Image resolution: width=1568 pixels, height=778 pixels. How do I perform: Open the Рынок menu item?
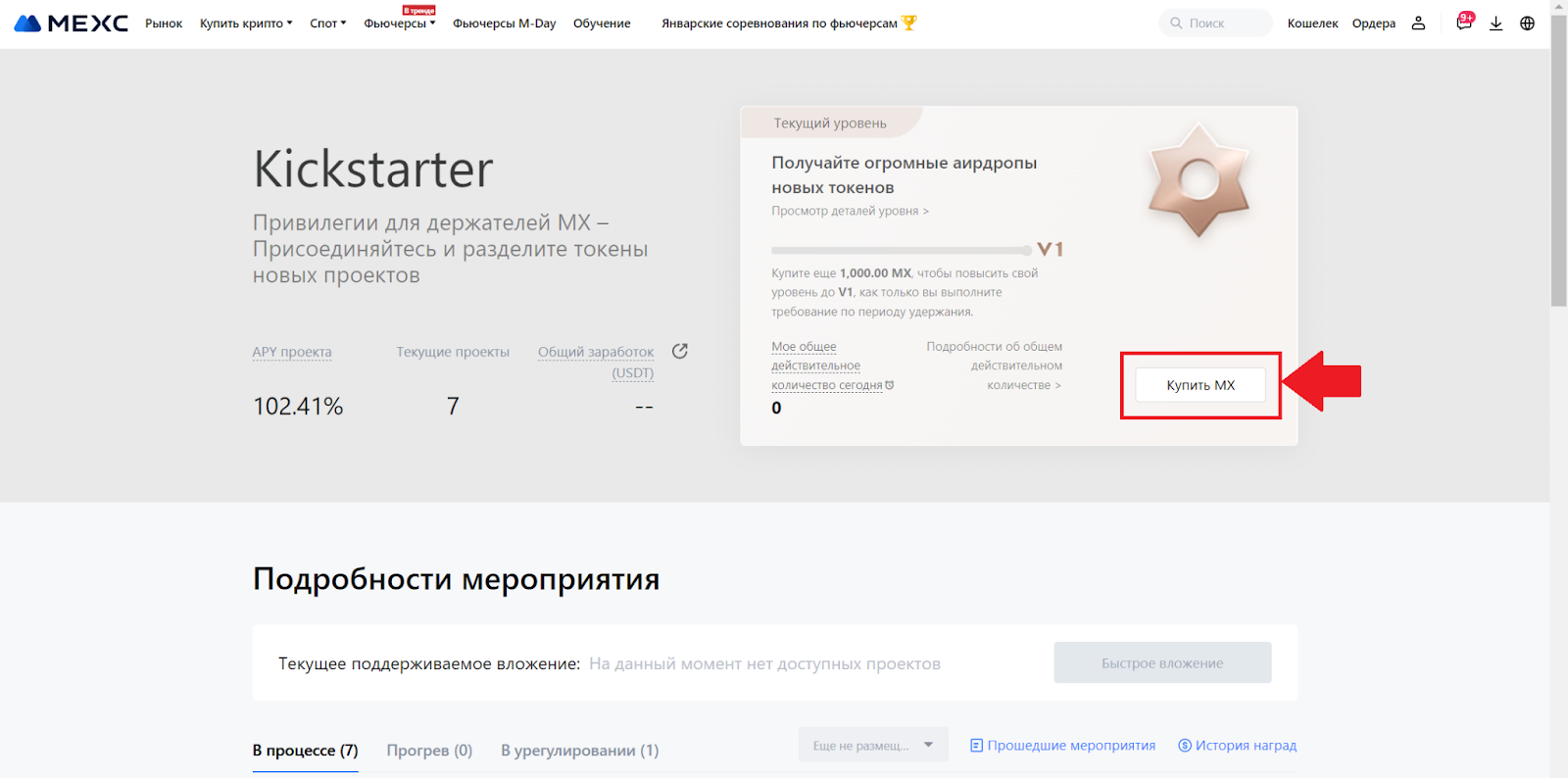tap(164, 24)
